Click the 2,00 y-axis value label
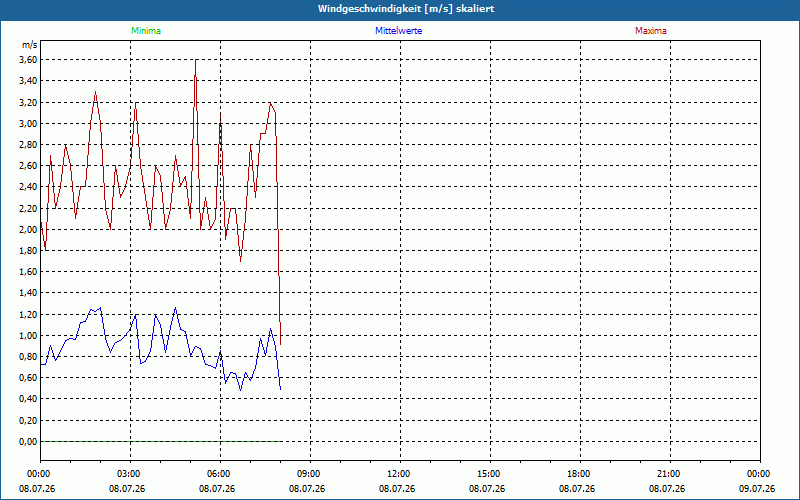 pyautogui.click(x=28, y=230)
